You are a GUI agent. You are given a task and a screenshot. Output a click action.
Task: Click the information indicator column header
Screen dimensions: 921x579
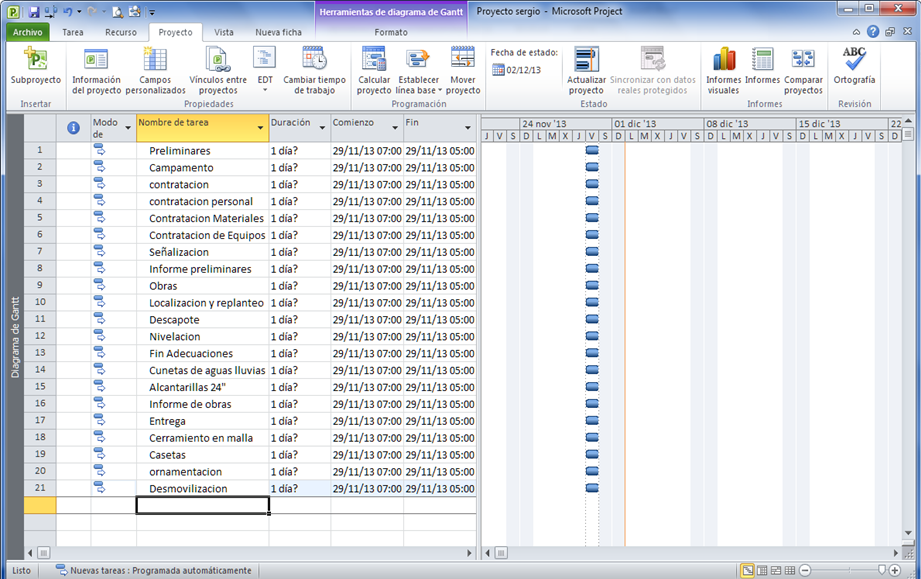point(73,128)
